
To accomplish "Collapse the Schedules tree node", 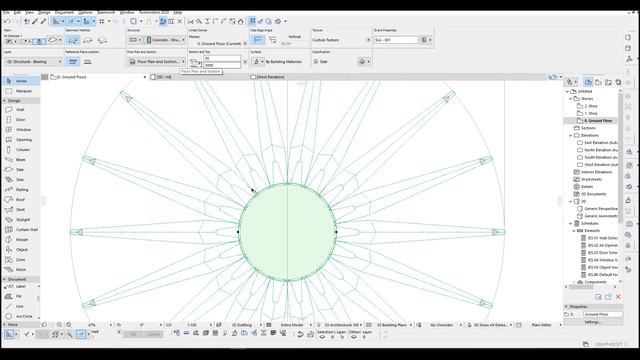I will [x=571, y=223].
